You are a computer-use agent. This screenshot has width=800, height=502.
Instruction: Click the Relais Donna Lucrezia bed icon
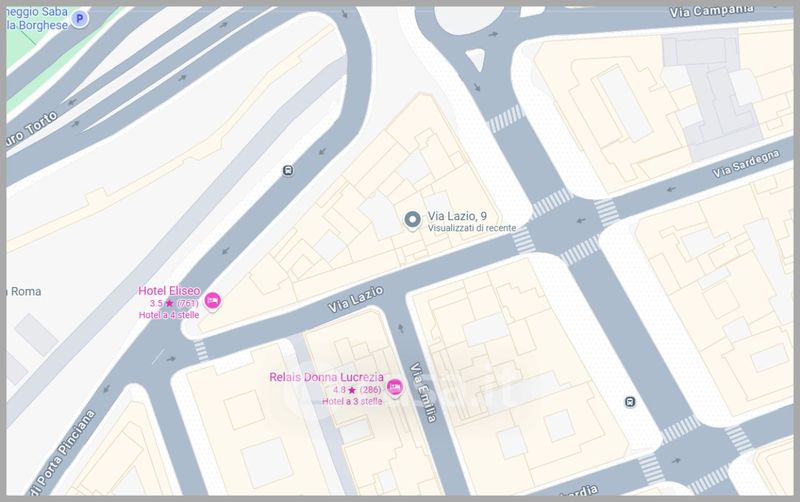(394, 388)
